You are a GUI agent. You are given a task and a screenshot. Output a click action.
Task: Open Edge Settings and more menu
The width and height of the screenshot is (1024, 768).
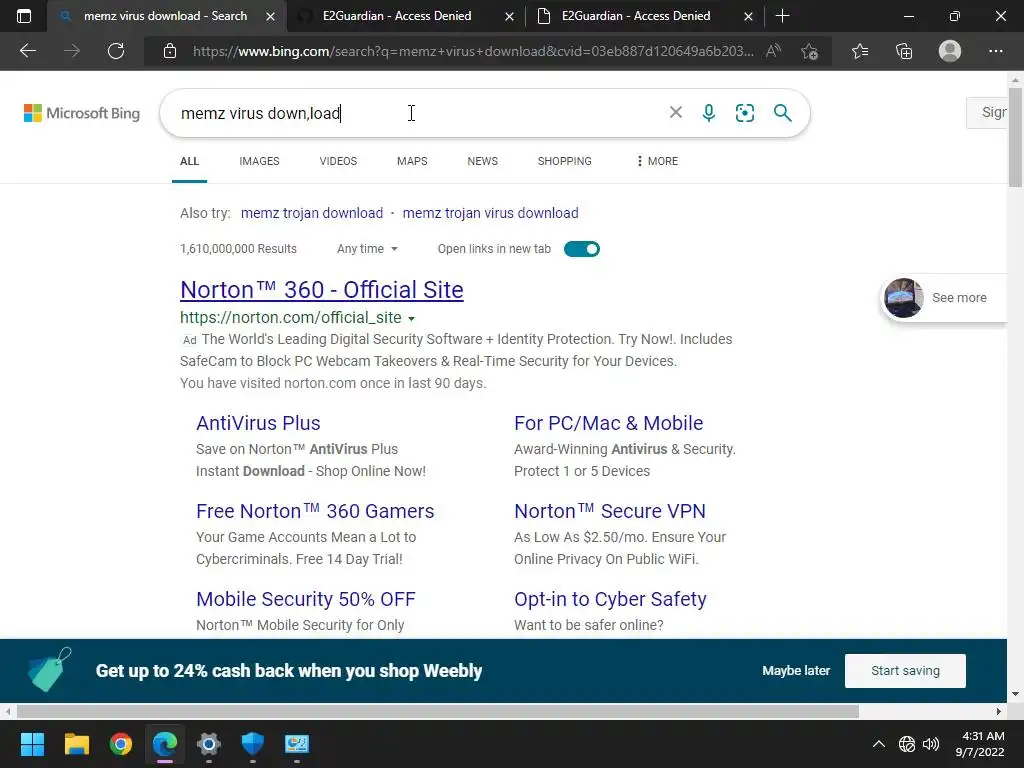(995, 51)
